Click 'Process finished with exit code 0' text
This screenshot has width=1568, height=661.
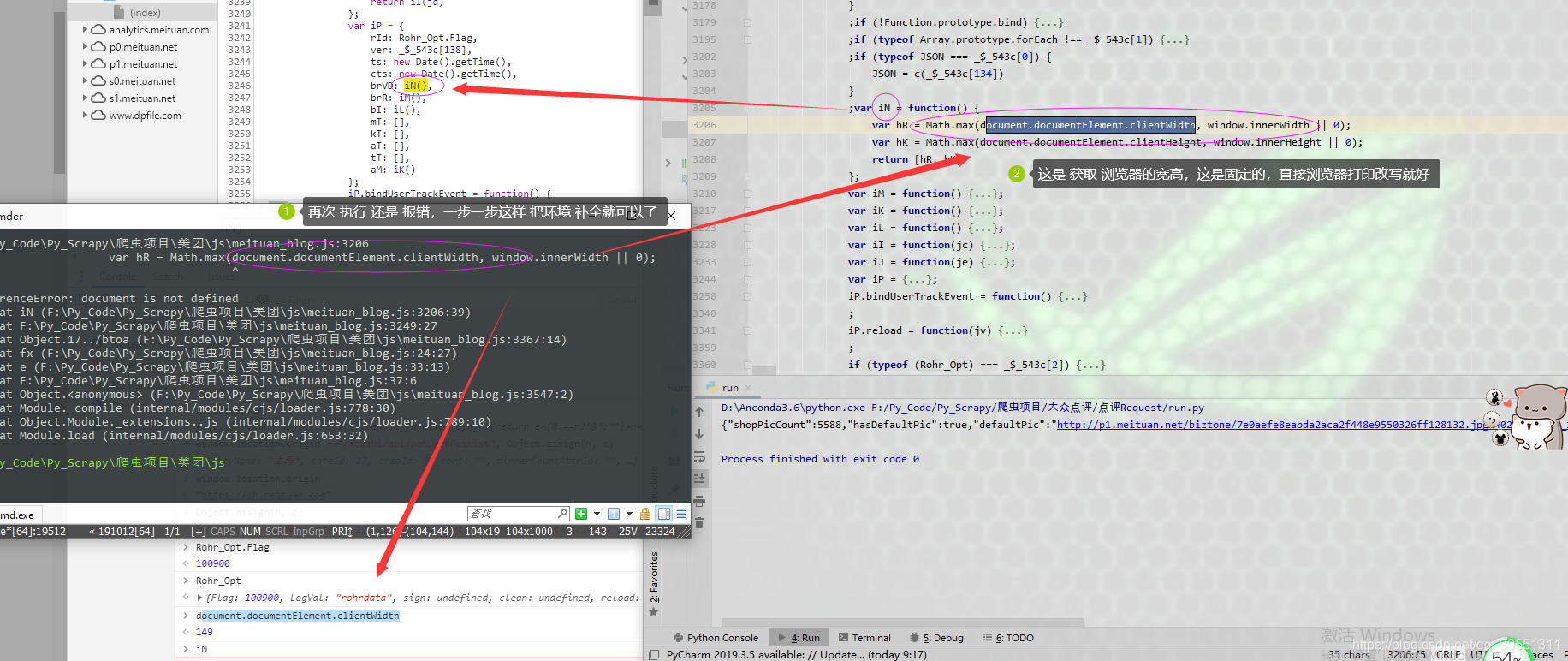(820, 459)
